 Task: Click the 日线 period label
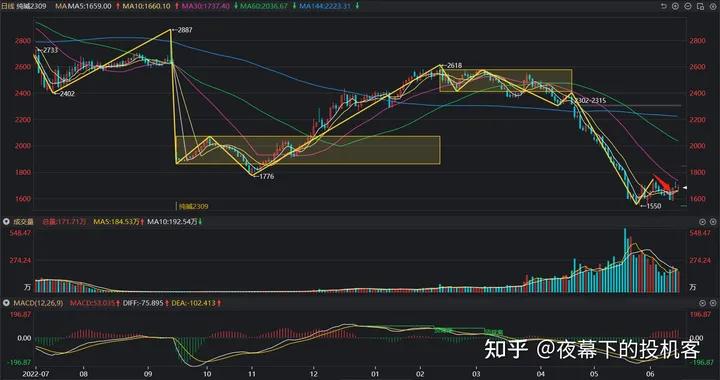pyautogui.click(x=8, y=6)
